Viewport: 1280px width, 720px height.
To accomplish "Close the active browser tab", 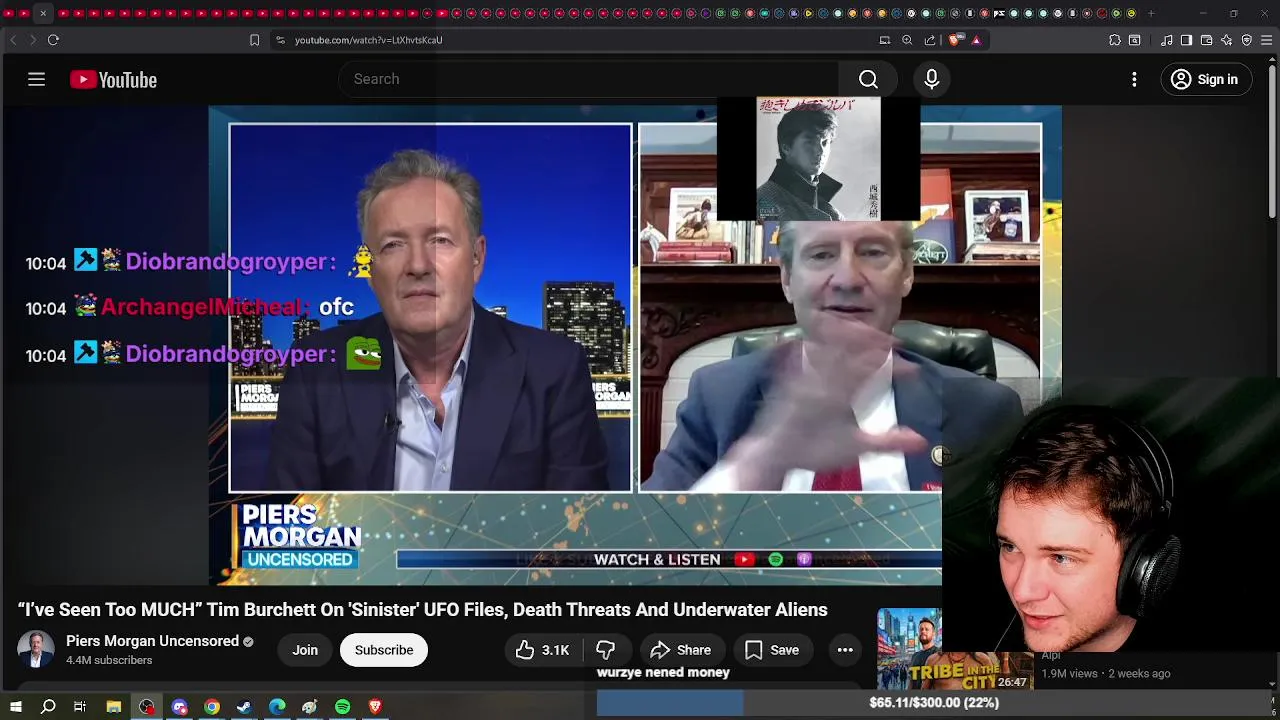I will point(43,13).
